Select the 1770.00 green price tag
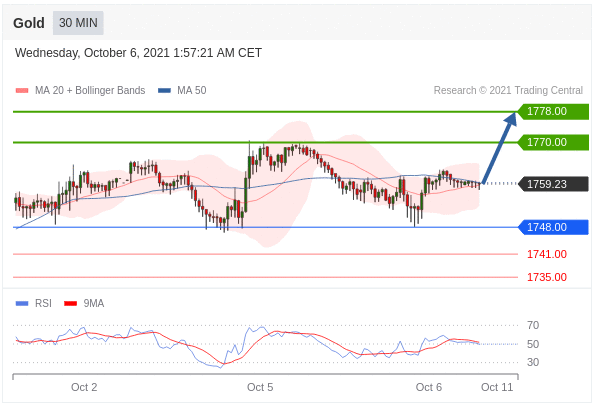The image size is (592, 409). click(553, 142)
